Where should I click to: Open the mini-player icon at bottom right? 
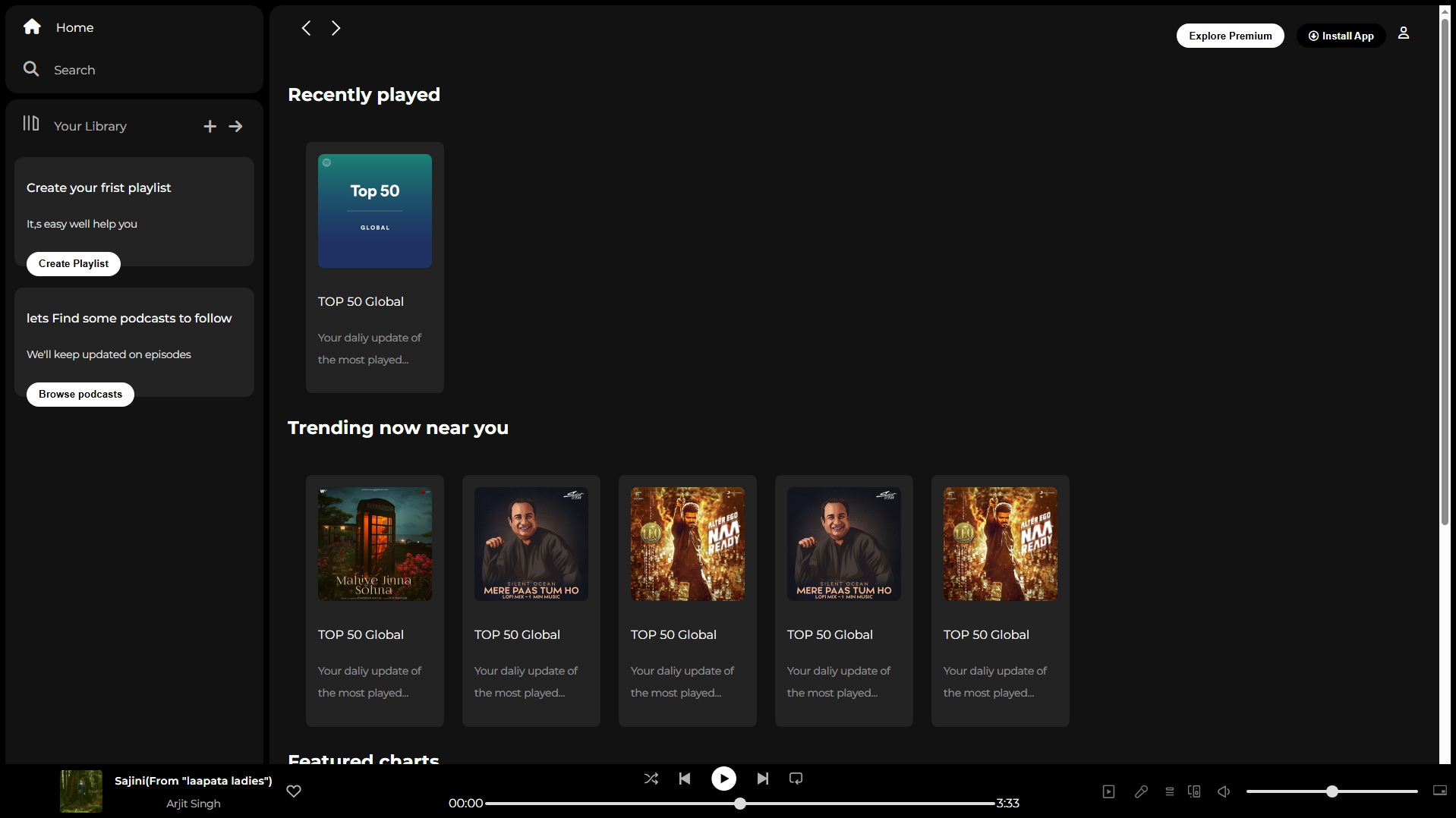[x=1440, y=791]
